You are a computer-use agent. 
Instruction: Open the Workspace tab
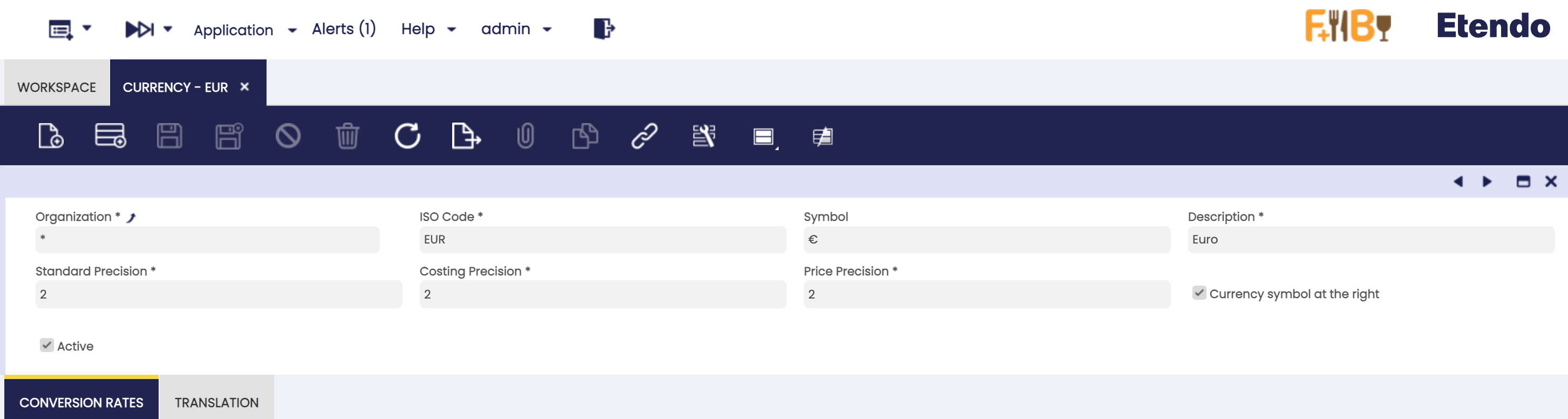(x=57, y=87)
